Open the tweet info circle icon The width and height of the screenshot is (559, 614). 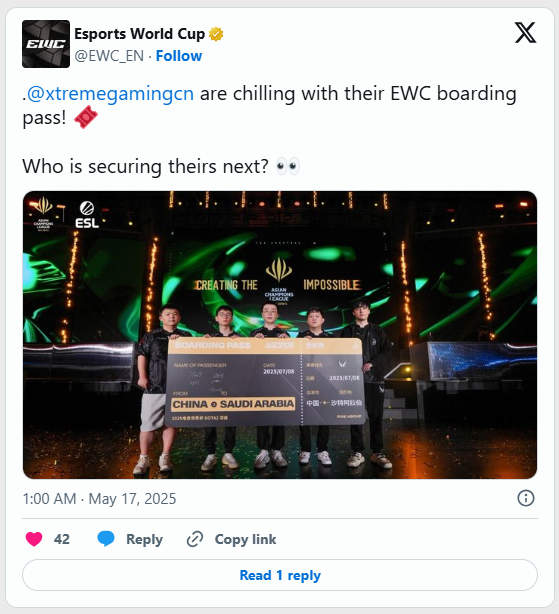point(525,498)
